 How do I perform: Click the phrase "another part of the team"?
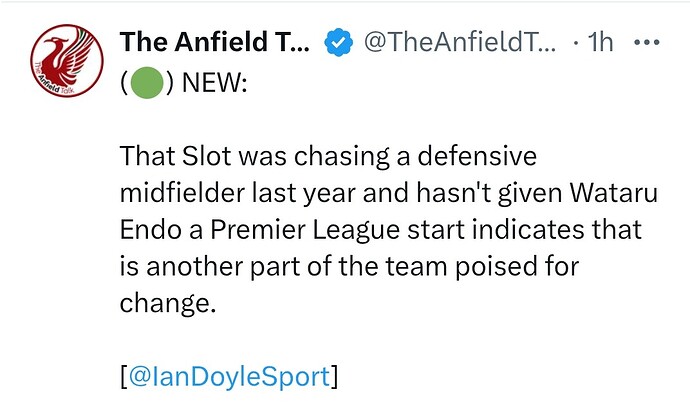click(297, 267)
